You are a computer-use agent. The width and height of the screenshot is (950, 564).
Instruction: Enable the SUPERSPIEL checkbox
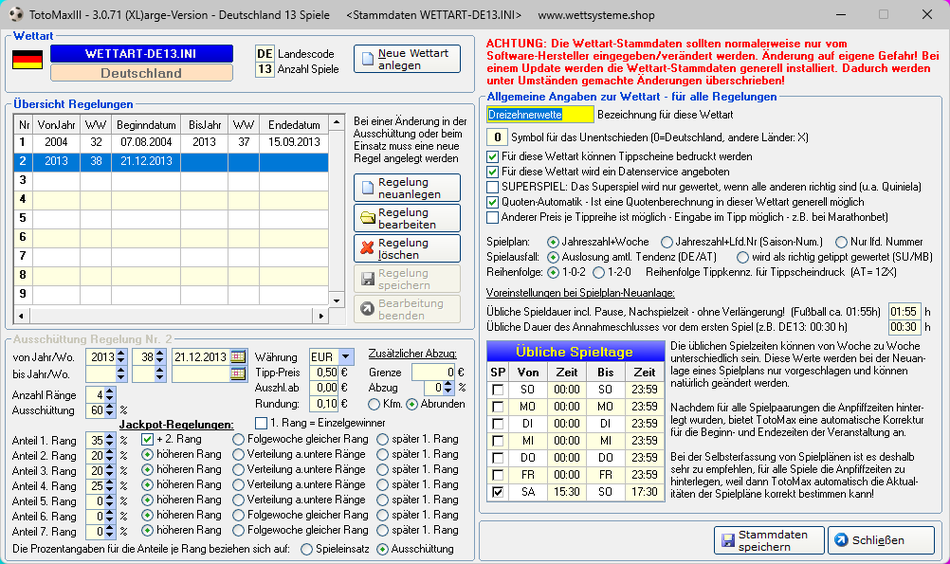click(x=493, y=187)
